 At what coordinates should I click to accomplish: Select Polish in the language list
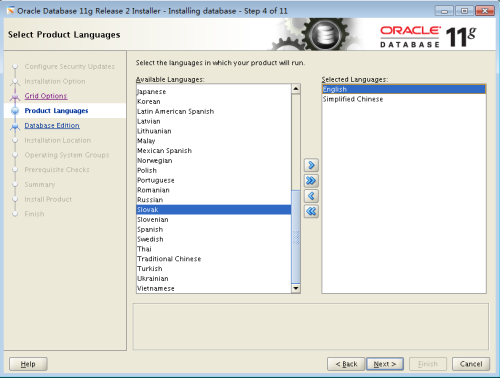(213, 170)
